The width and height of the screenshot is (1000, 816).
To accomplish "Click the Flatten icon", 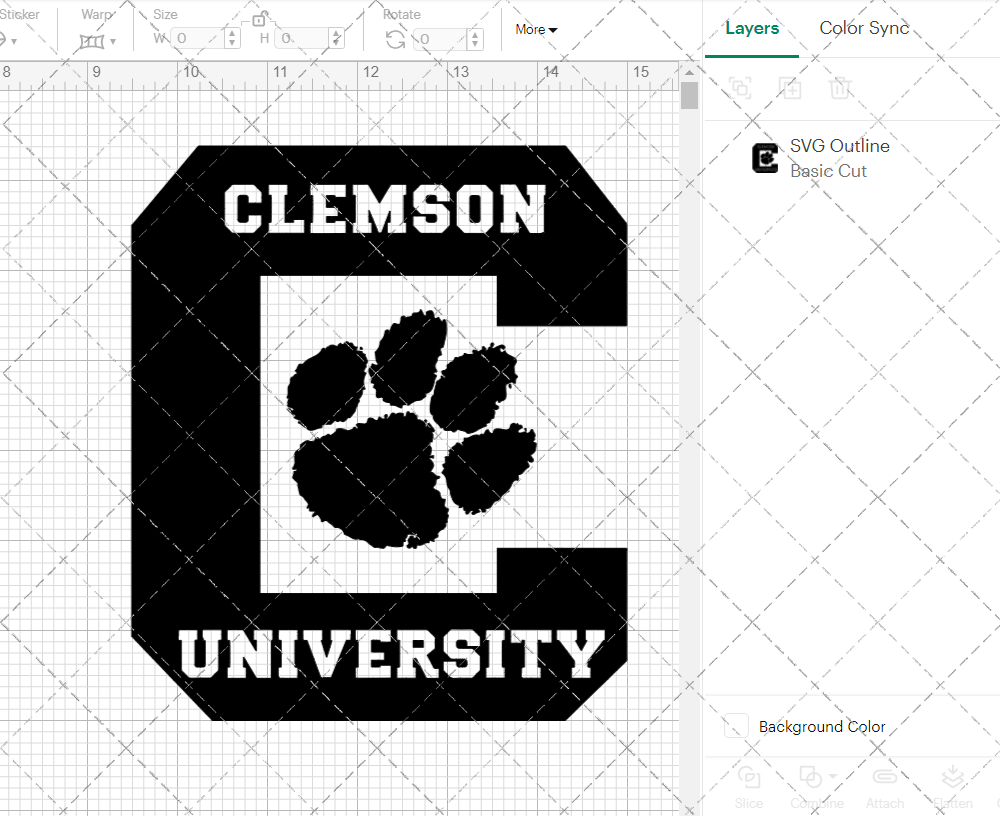I will 952,789.
